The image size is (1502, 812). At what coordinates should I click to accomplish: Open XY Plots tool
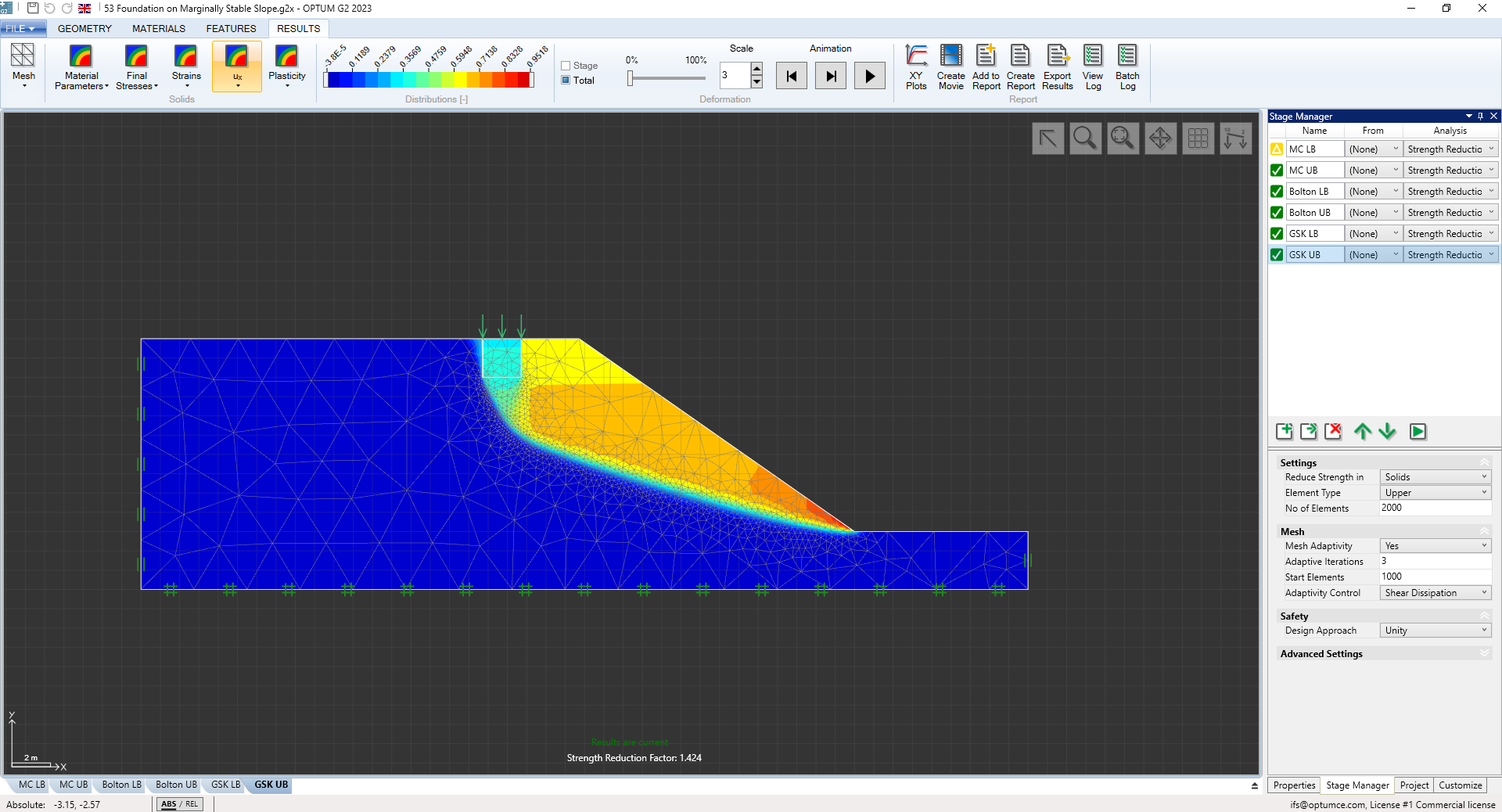916,67
